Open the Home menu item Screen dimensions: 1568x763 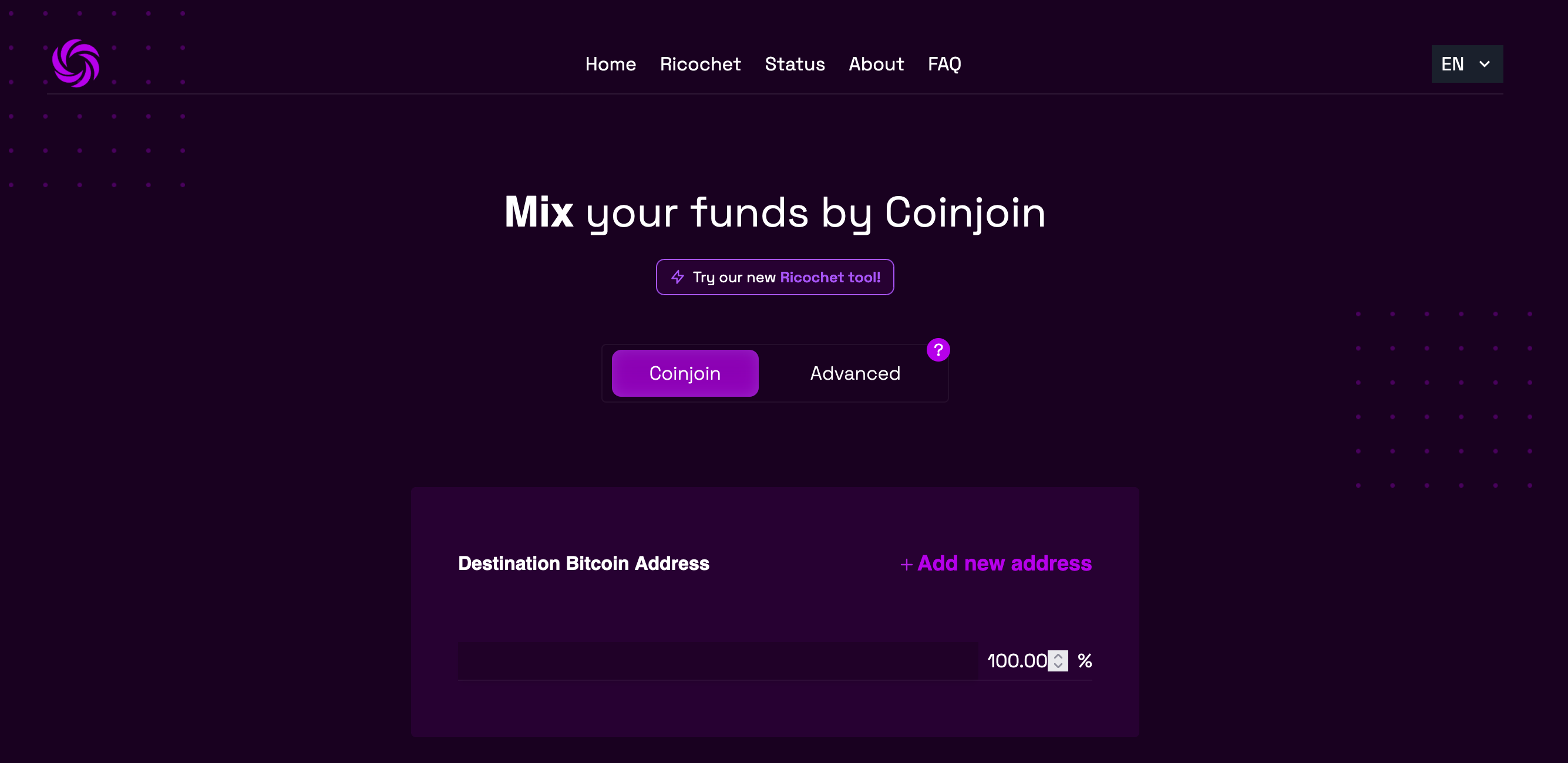click(x=610, y=64)
